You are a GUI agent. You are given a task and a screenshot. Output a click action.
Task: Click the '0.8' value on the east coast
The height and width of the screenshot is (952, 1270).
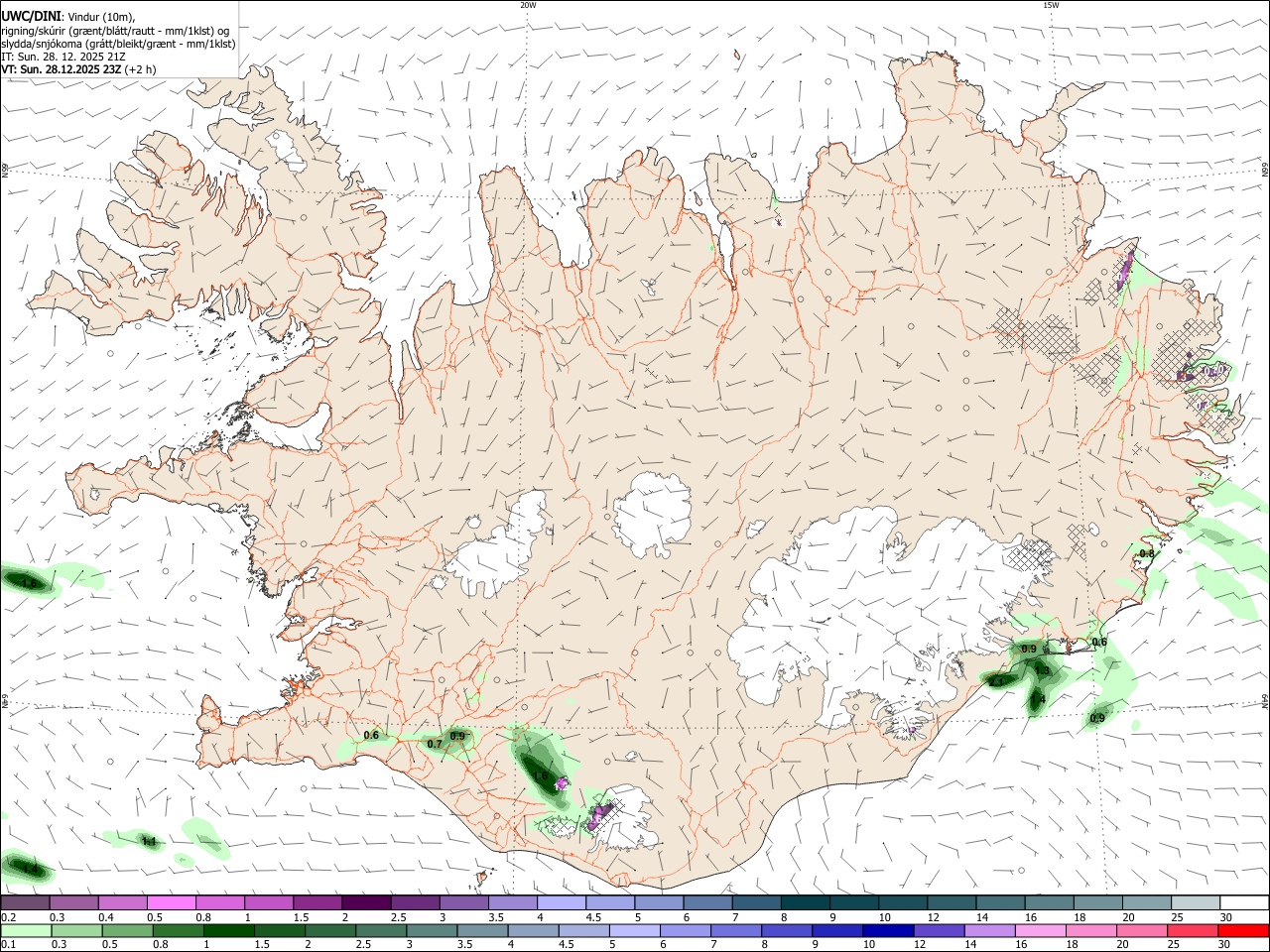[x=1147, y=553]
